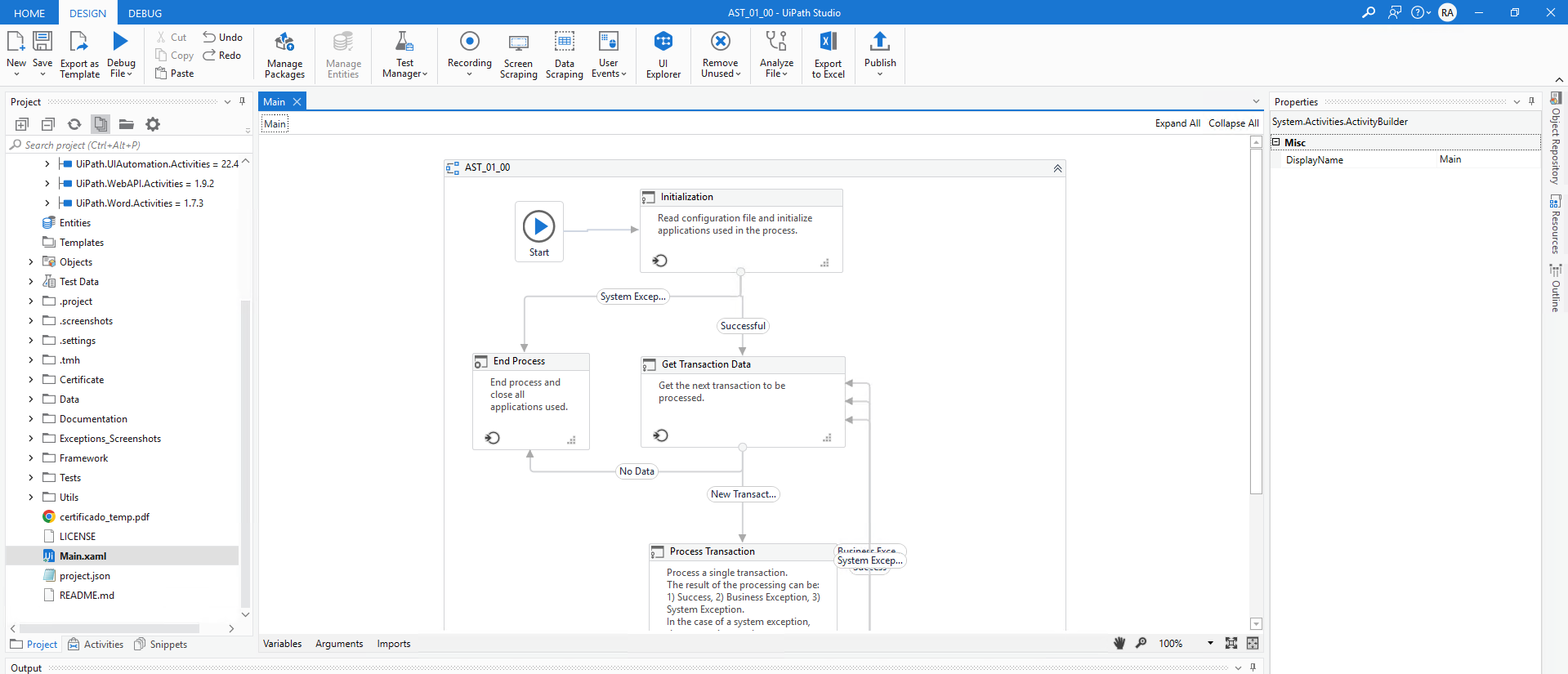
Task: Expand UiPath.WebAPI.Activities dependency
Action: [x=47, y=184]
